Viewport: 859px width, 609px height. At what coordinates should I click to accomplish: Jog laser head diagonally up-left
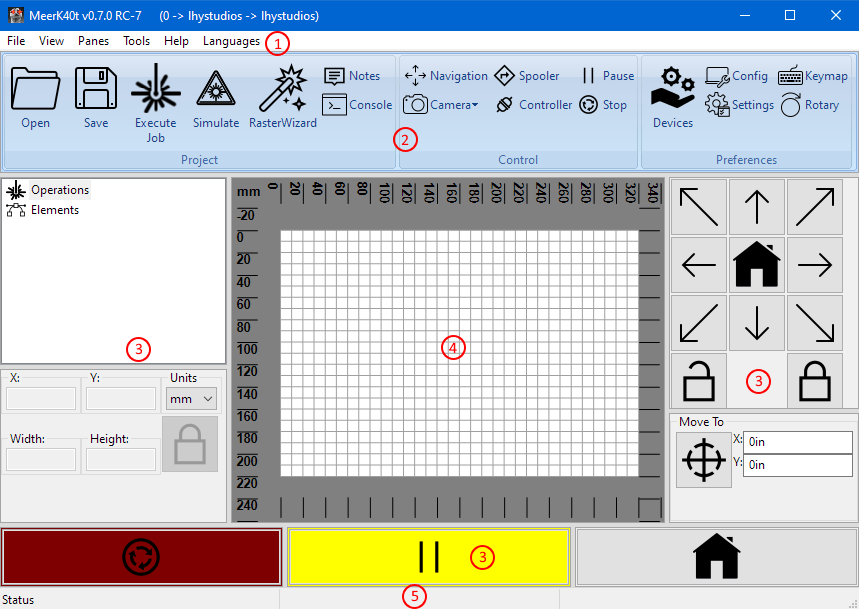(698, 207)
